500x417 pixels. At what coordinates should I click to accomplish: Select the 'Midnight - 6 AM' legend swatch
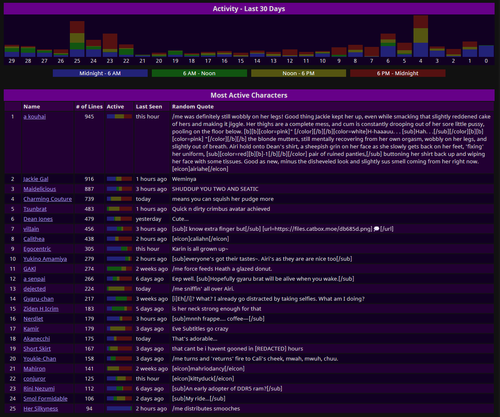tap(100, 73)
